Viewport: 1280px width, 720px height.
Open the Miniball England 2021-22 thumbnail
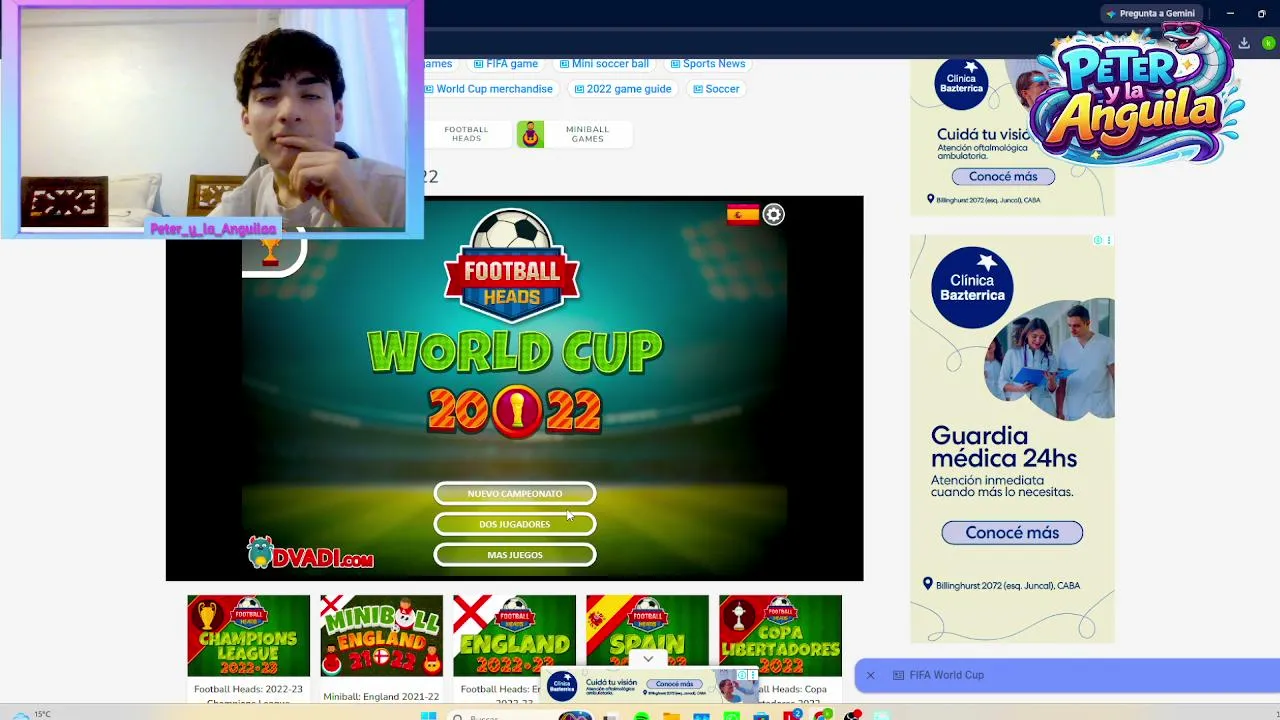click(x=381, y=636)
